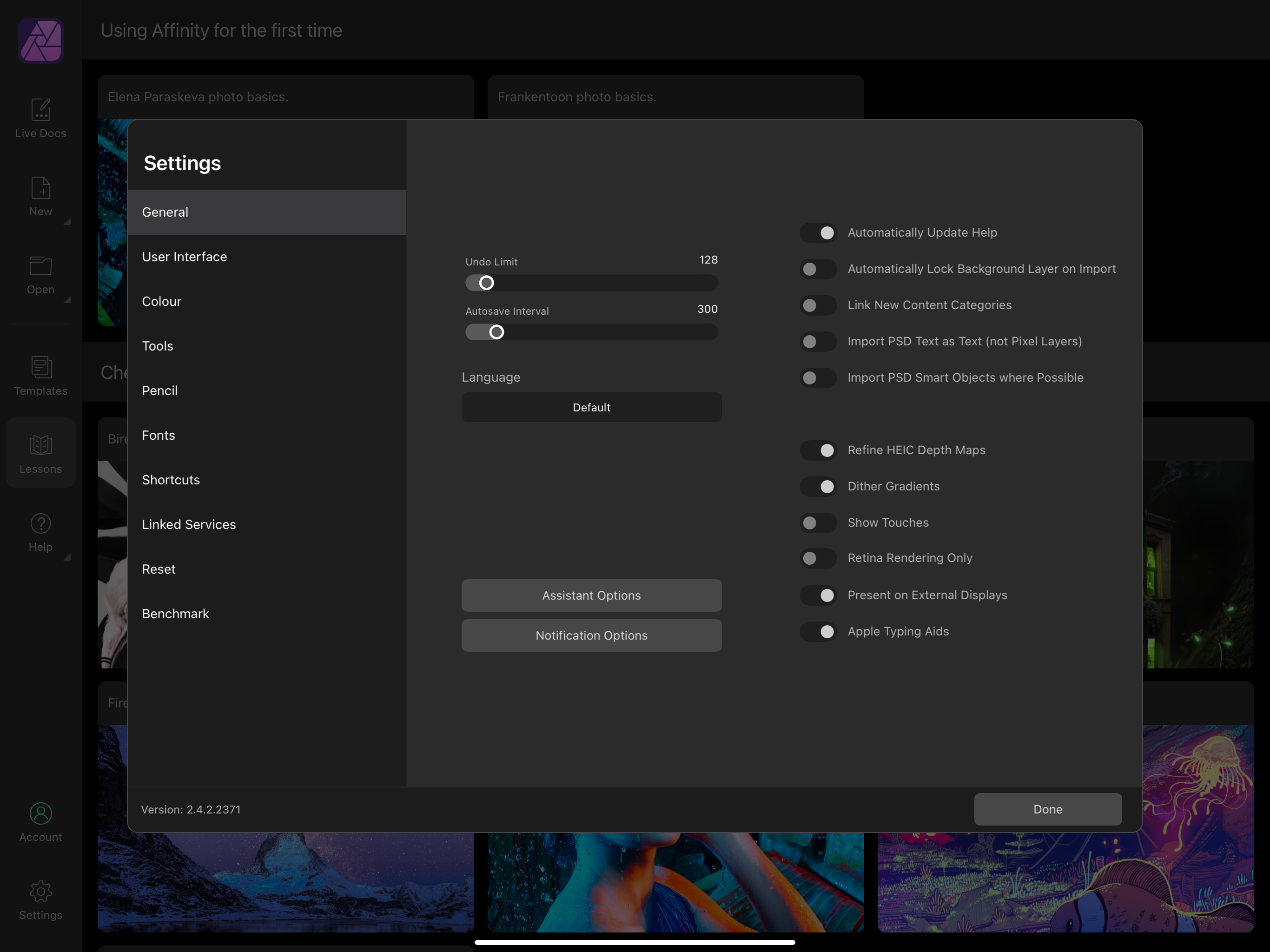1270x952 pixels.
Task: Create a New document from sidebar
Action: coord(40,196)
